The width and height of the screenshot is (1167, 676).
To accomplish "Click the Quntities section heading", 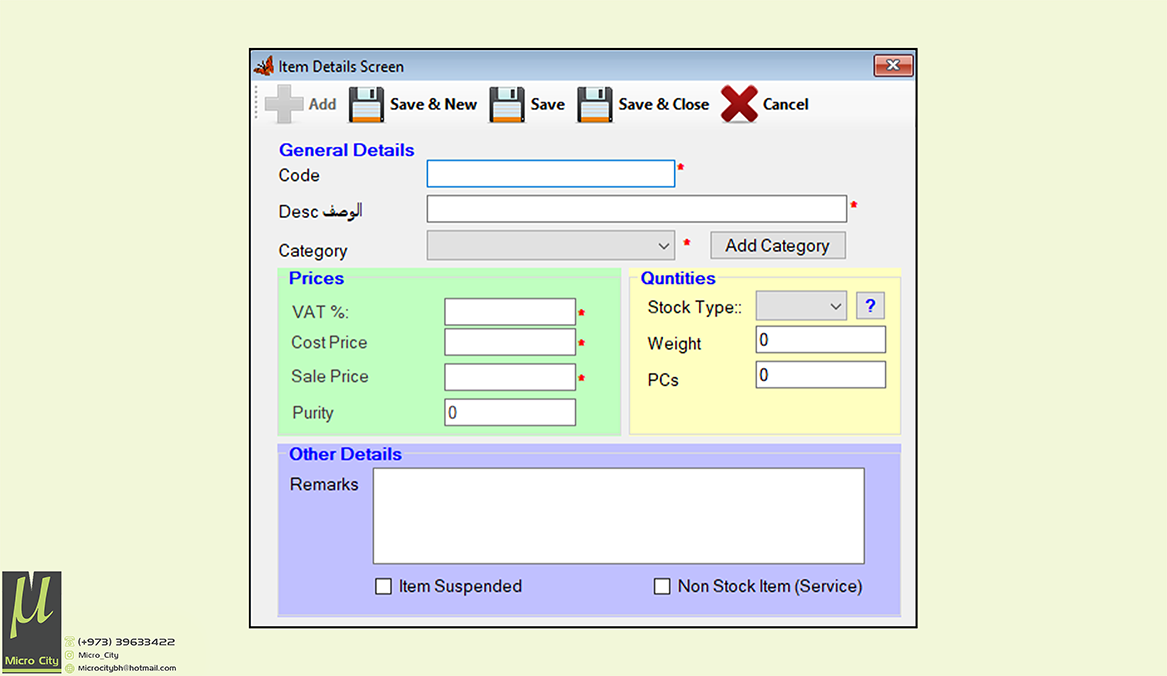I will [678, 278].
